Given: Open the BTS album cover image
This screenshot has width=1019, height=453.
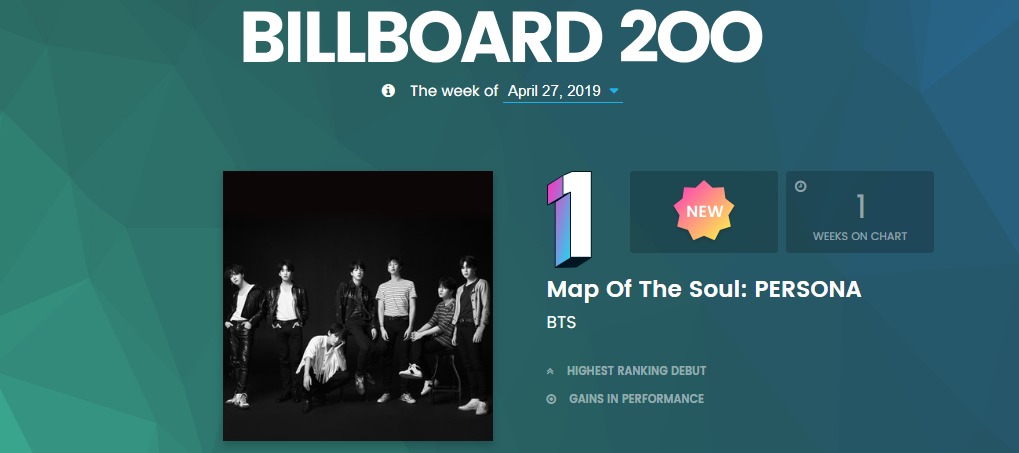Looking at the screenshot, I should pyautogui.click(x=358, y=306).
